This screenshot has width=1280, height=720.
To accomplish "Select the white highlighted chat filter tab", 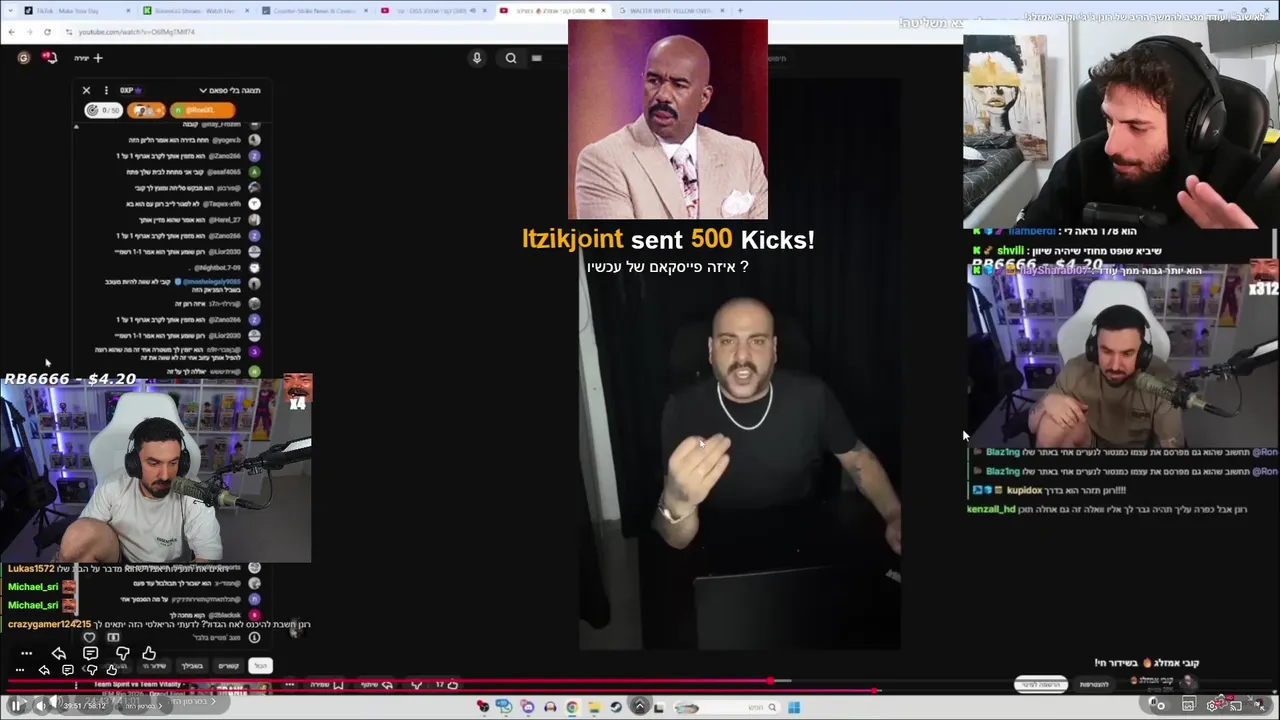I will (x=260, y=665).
